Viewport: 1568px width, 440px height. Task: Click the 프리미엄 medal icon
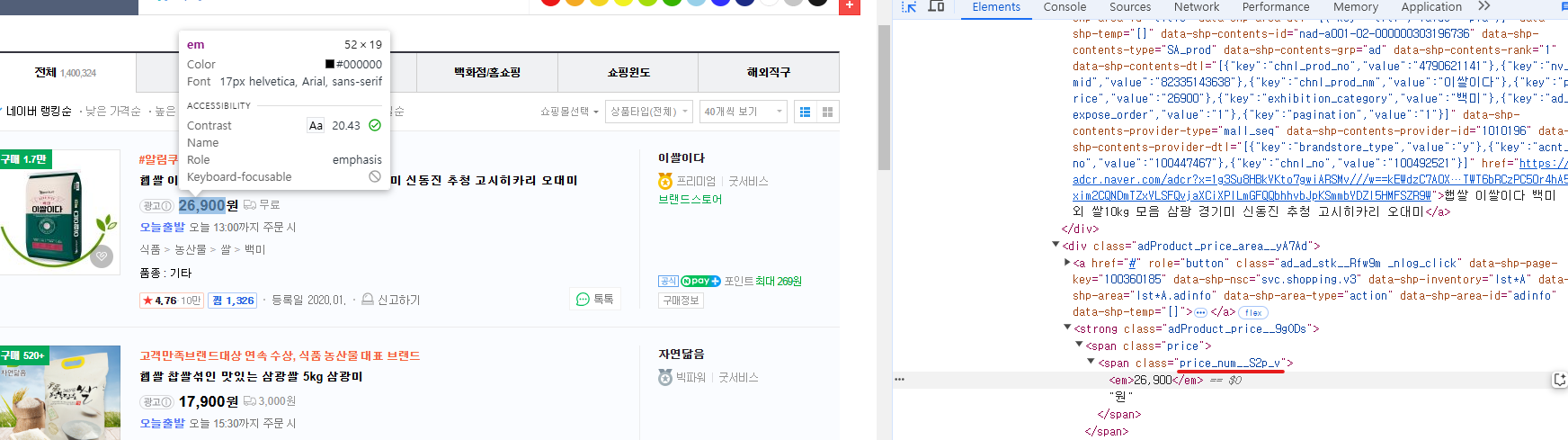pos(665,181)
